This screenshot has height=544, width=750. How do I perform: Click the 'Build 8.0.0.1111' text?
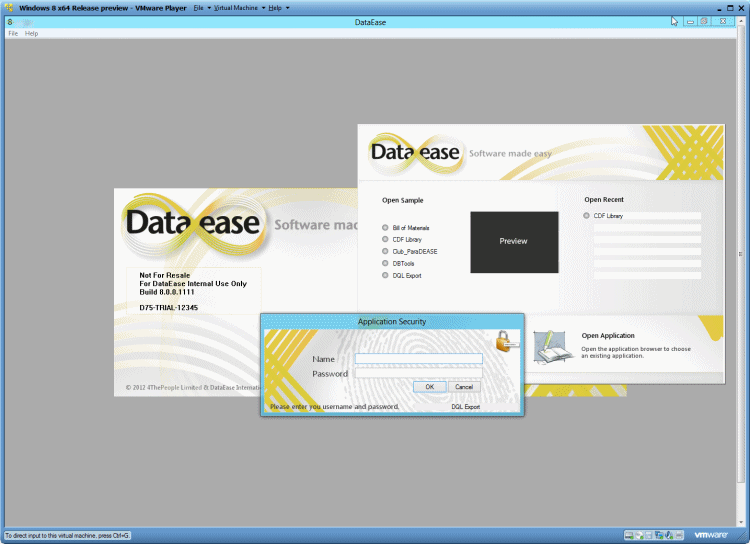tap(167, 292)
